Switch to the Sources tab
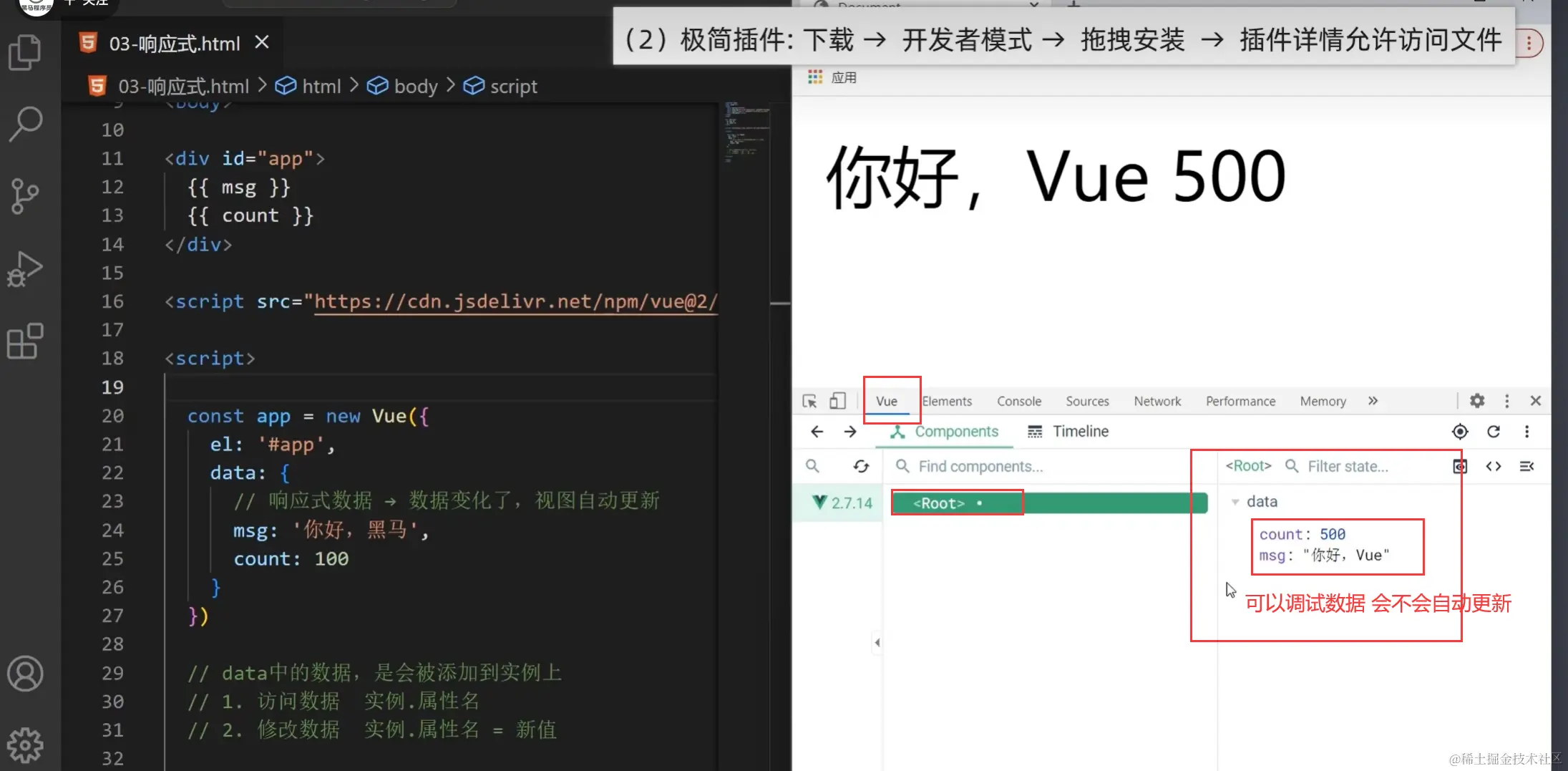 (1087, 401)
